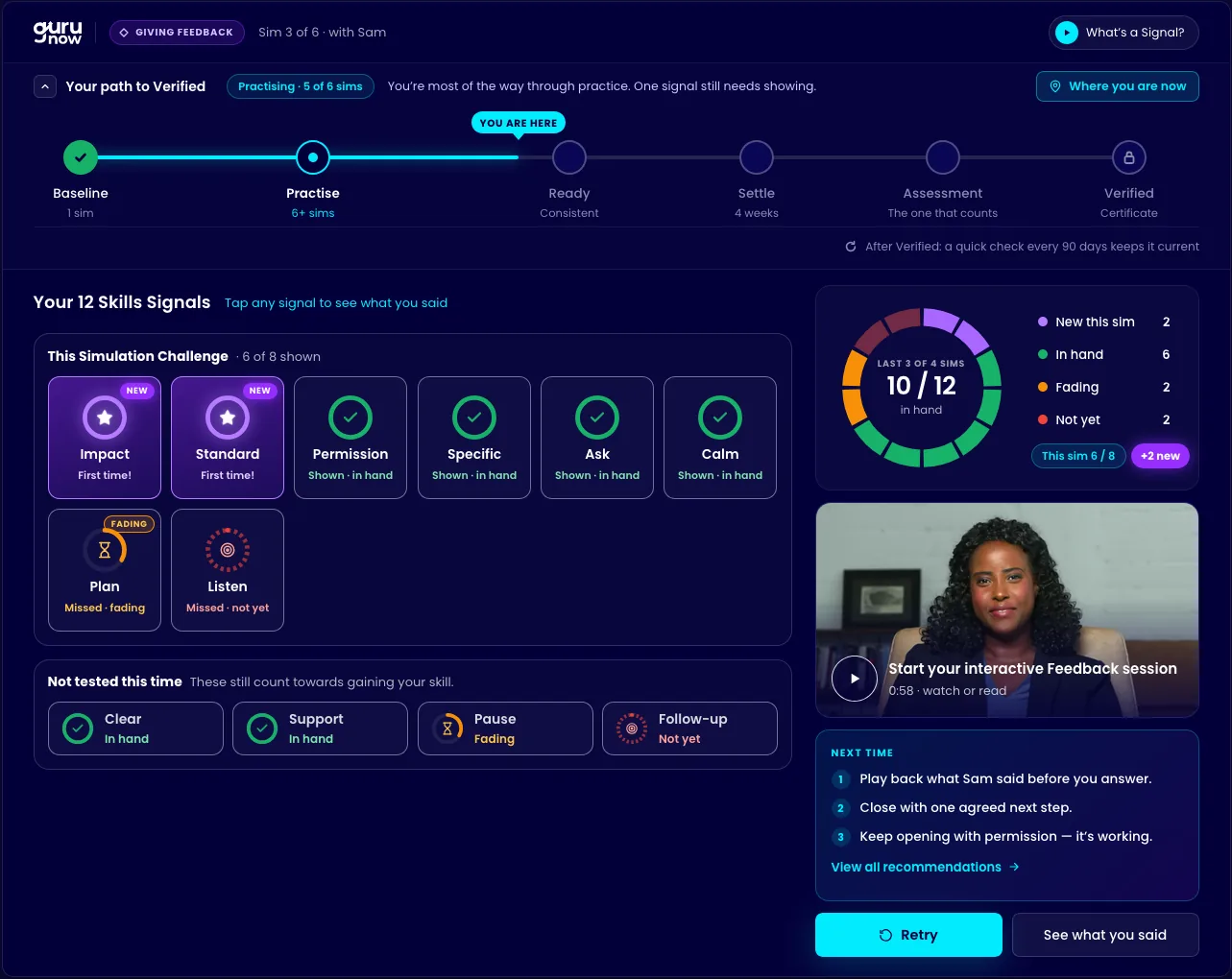Play the interactive Feedback session video
Viewport: 1232px width, 979px height.
[854, 679]
